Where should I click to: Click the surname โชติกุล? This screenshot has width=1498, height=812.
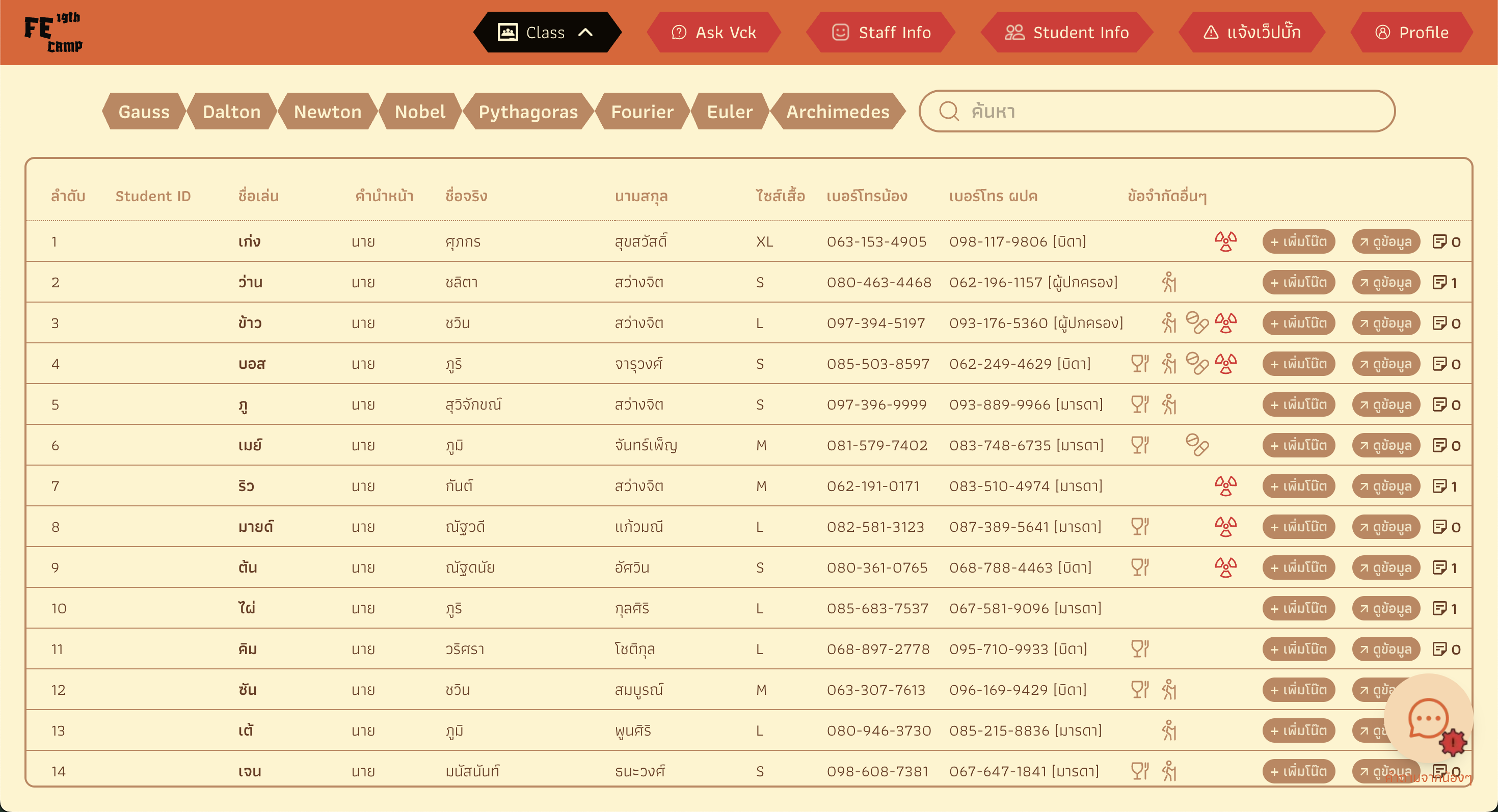coord(634,648)
